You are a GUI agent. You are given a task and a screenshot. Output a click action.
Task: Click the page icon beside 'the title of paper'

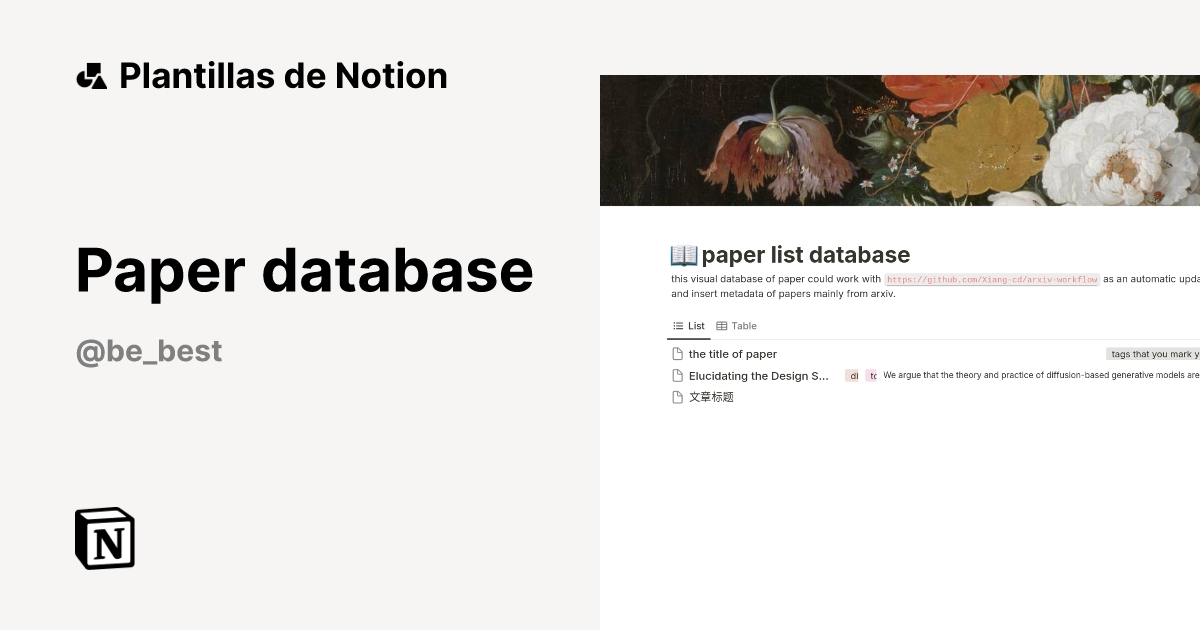(x=677, y=353)
